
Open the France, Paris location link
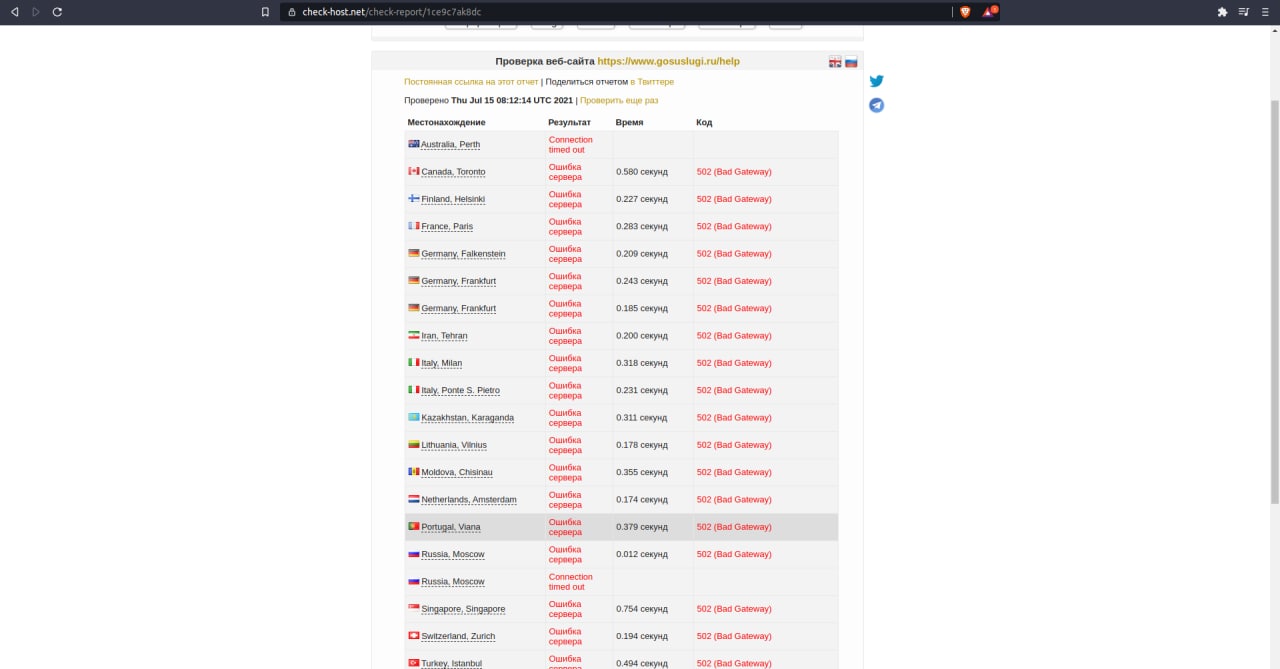(447, 227)
